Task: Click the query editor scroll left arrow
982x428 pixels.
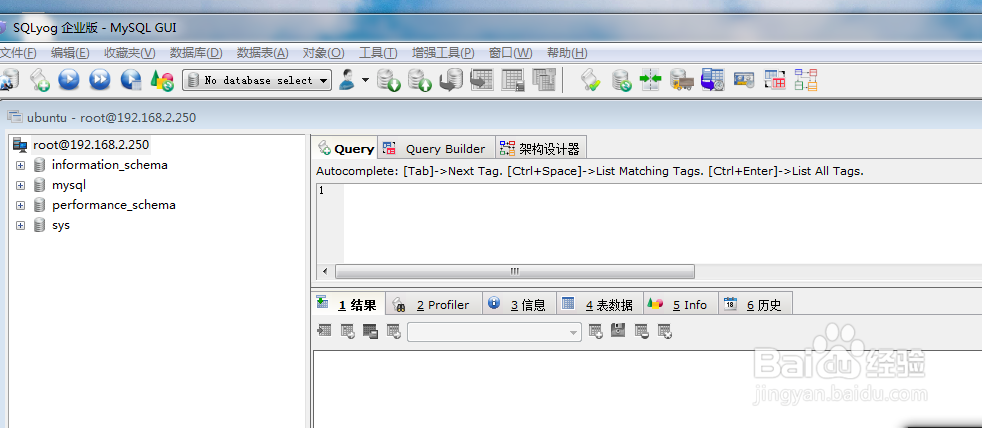Action: pos(325,271)
